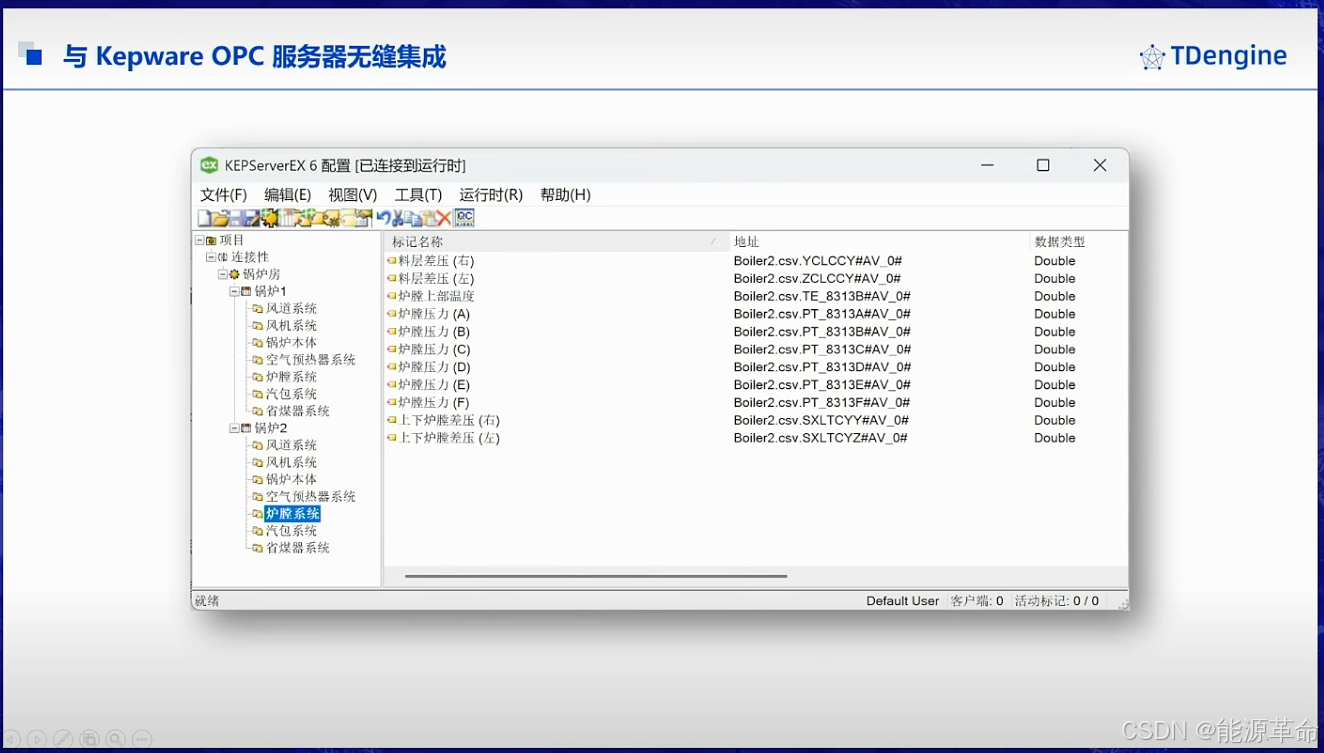
Task: Select 空气预热器系统 under 锅炉2
Action: [311, 496]
